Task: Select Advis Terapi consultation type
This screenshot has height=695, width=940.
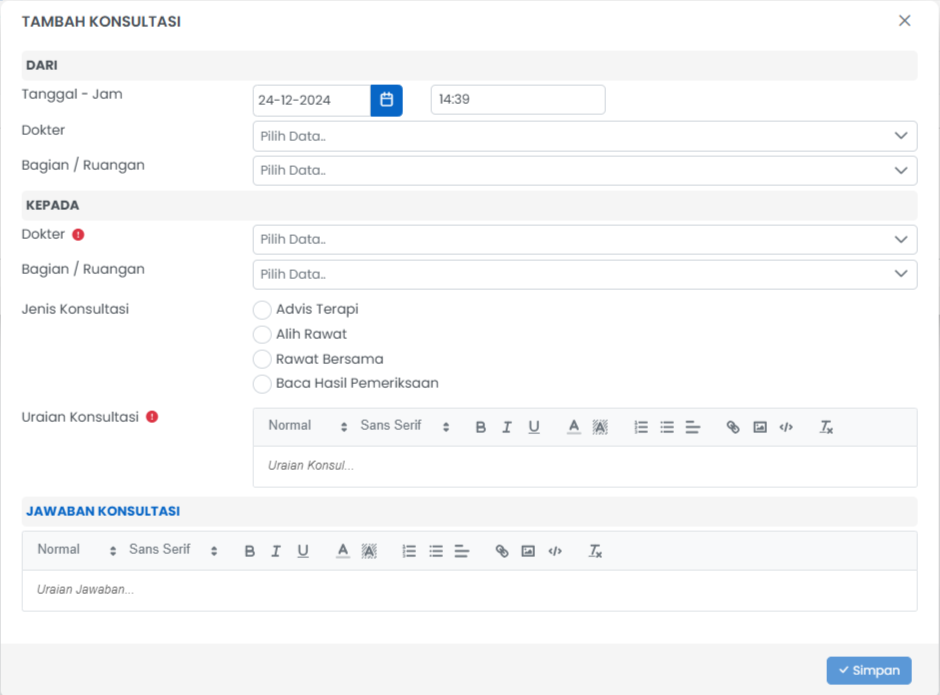Action: 262,310
